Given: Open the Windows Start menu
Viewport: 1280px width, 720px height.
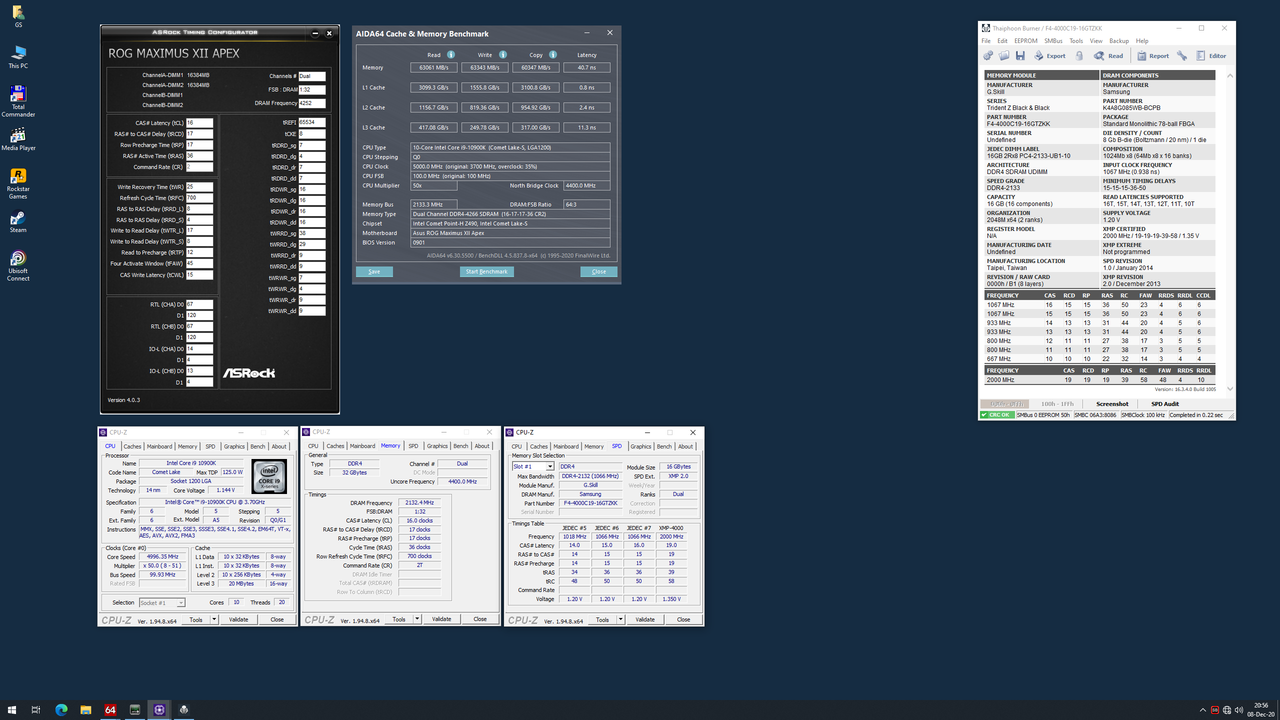Looking at the screenshot, I should [x=12, y=710].
